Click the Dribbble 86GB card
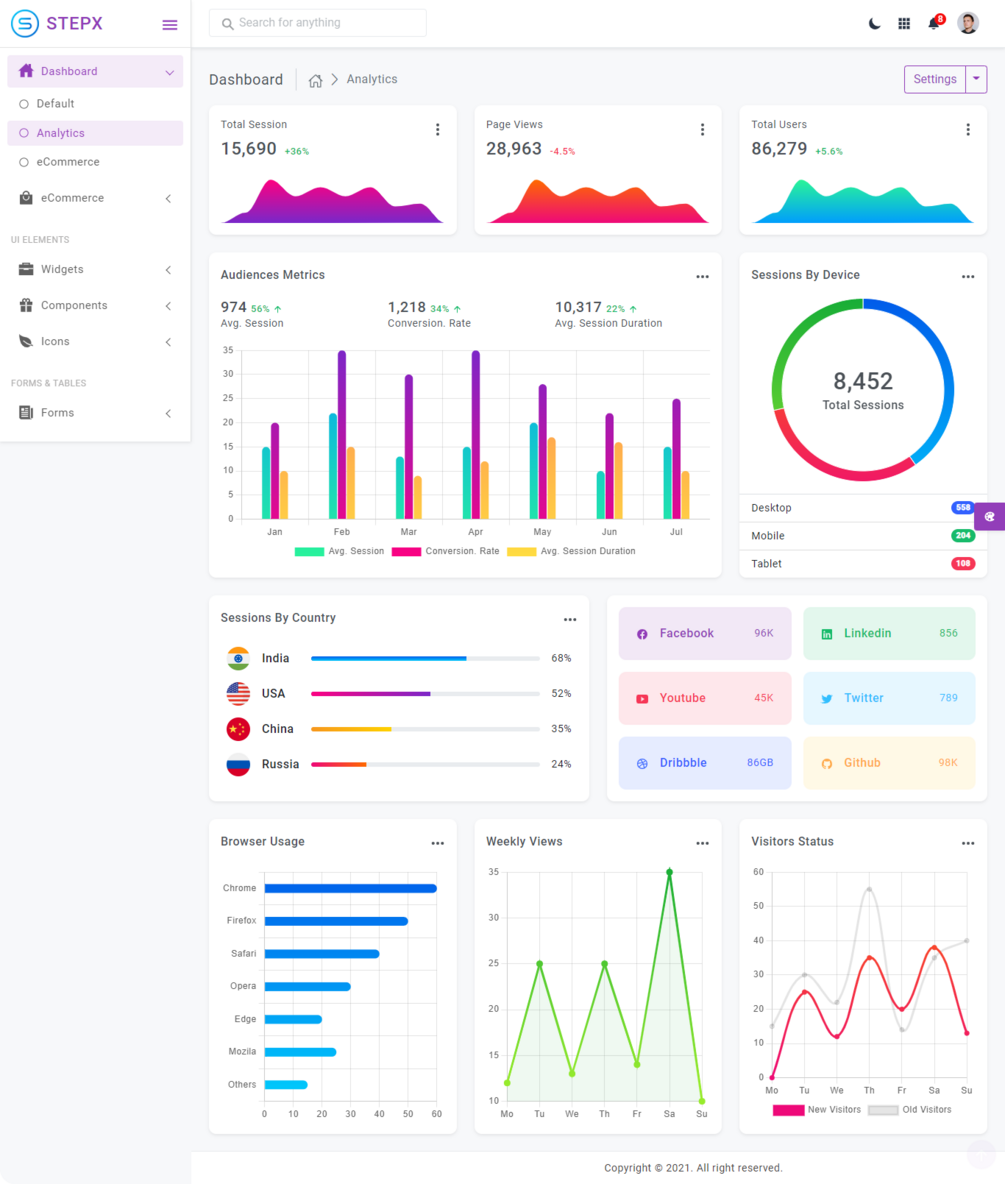 pyautogui.click(x=705, y=763)
